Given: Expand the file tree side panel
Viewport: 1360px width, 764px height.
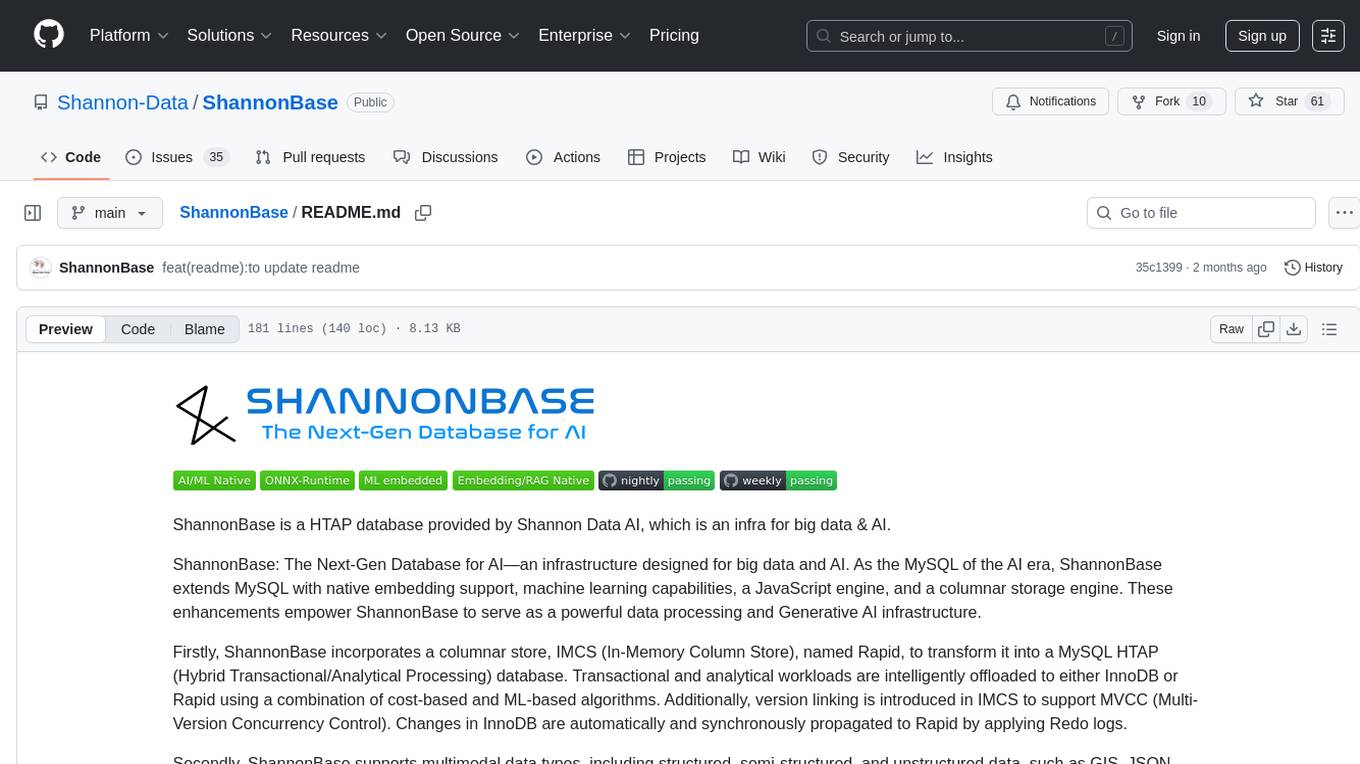Looking at the screenshot, I should pos(33,213).
